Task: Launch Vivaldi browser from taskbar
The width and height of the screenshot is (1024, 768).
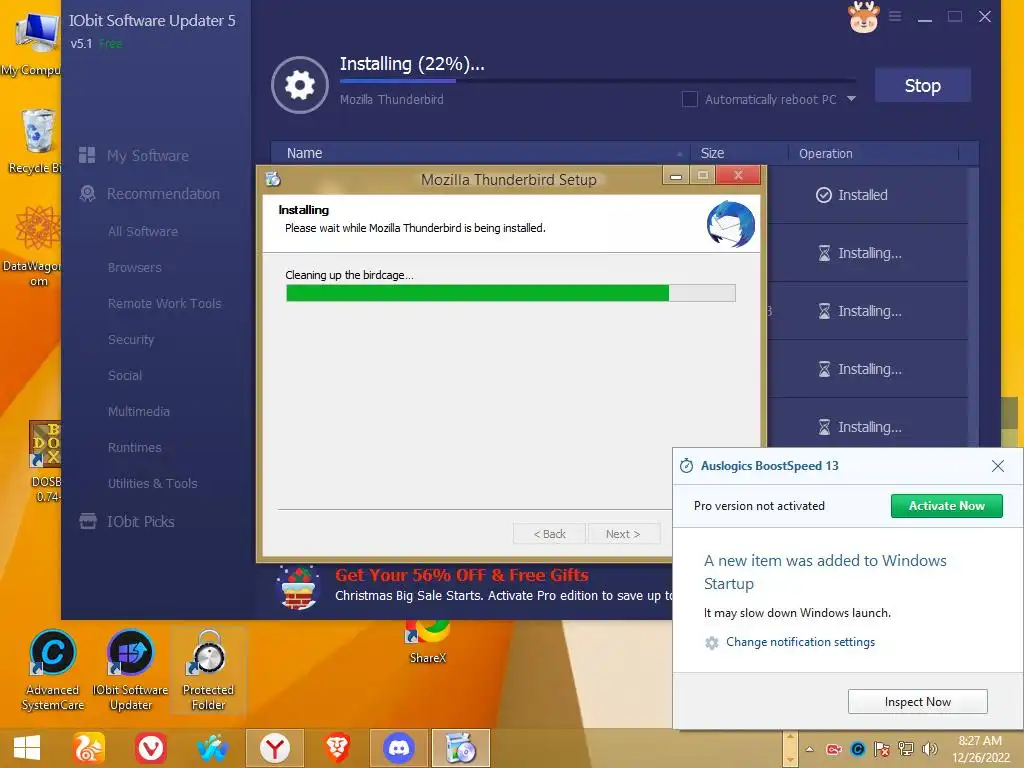Action: 151,748
